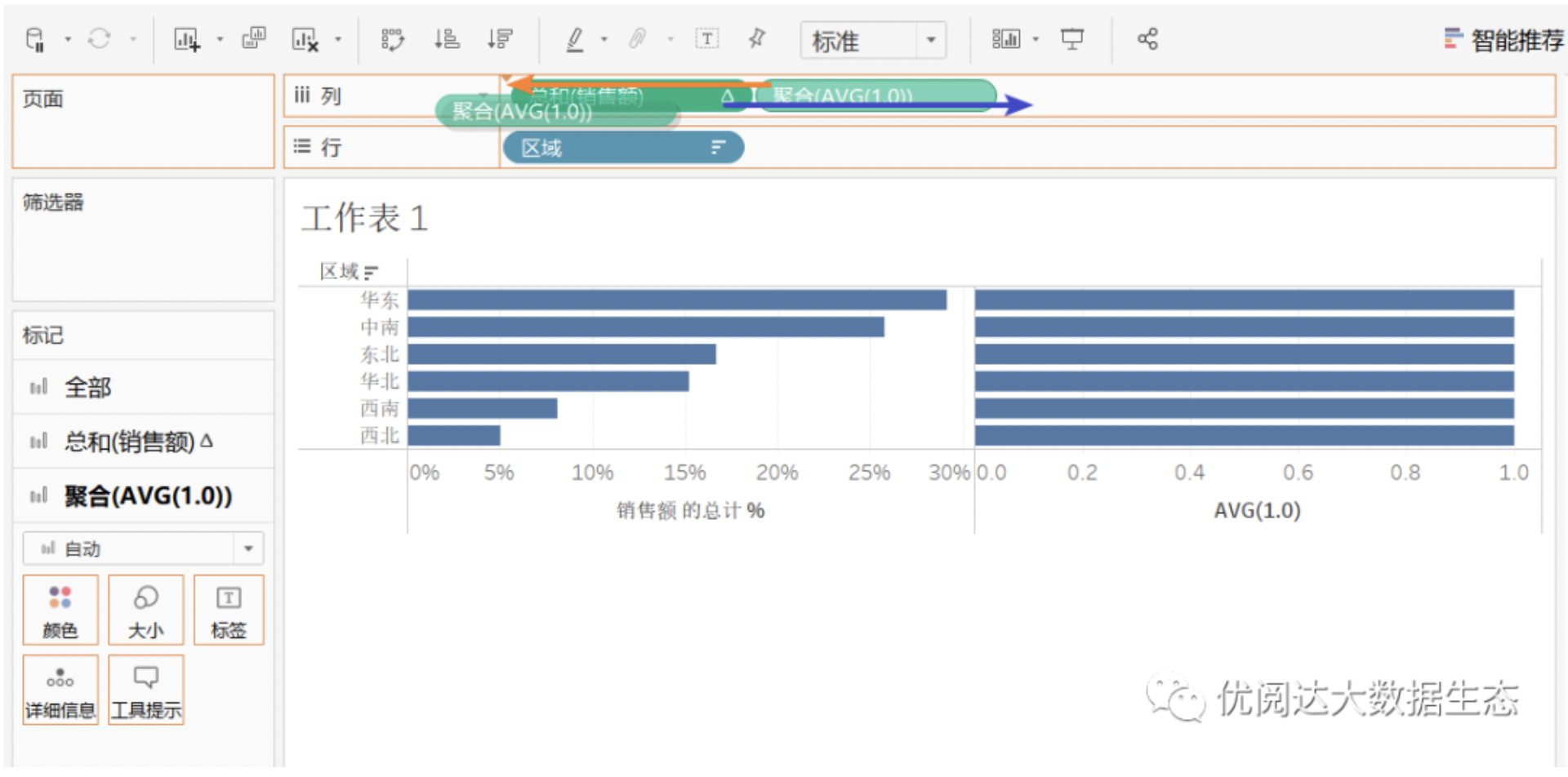Toggle presentation mode
Viewport: 1568px width, 777px height.
(1071, 39)
